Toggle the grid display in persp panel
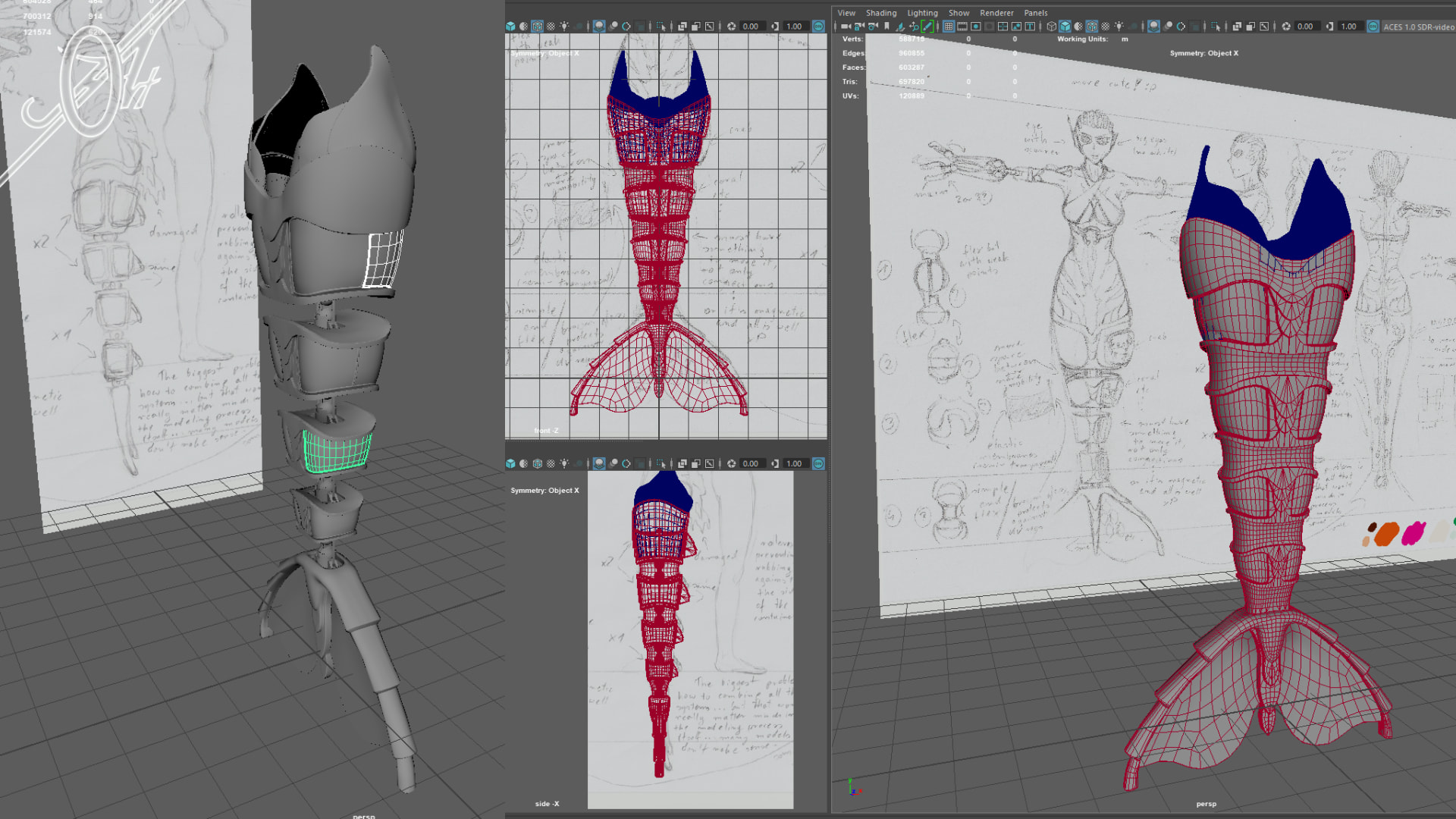This screenshot has height=819, width=1456. click(x=949, y=26)
